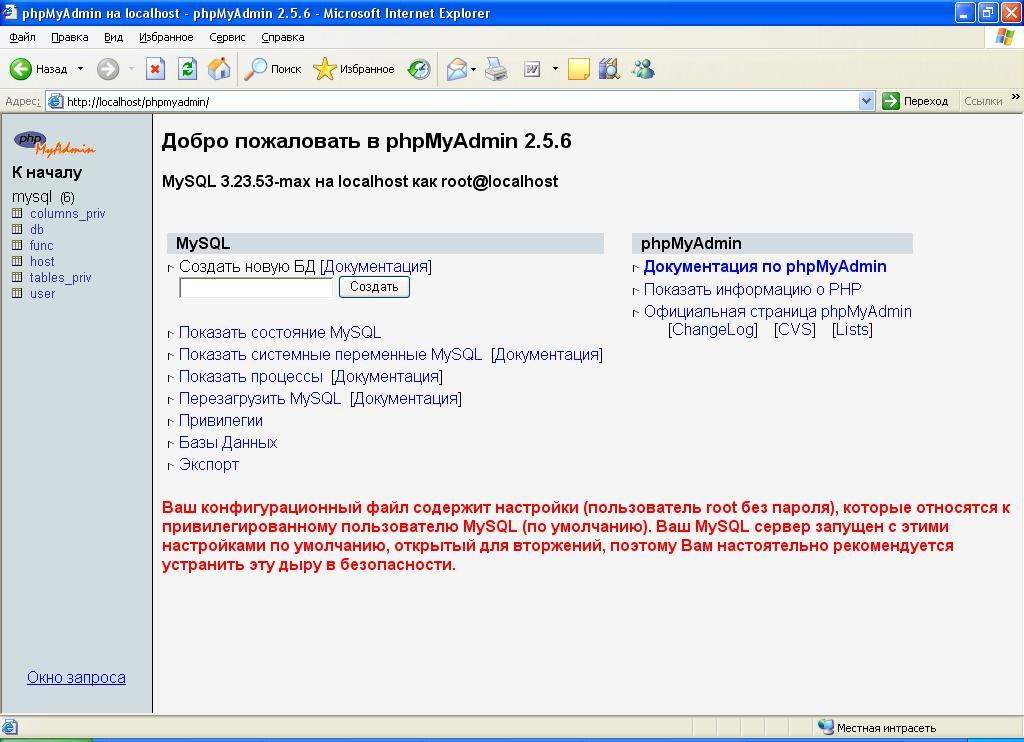Open the Research toolbar icon
Viewport: 1024px width, 742px height.
609,69
